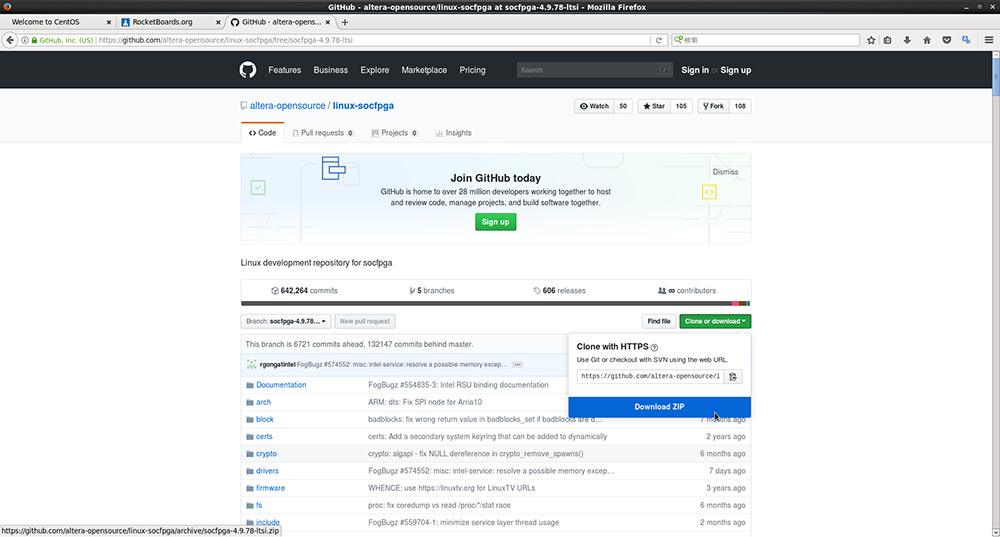Open the arch folder
This screenshot has height=537, width=1000.
click(263, 402)
